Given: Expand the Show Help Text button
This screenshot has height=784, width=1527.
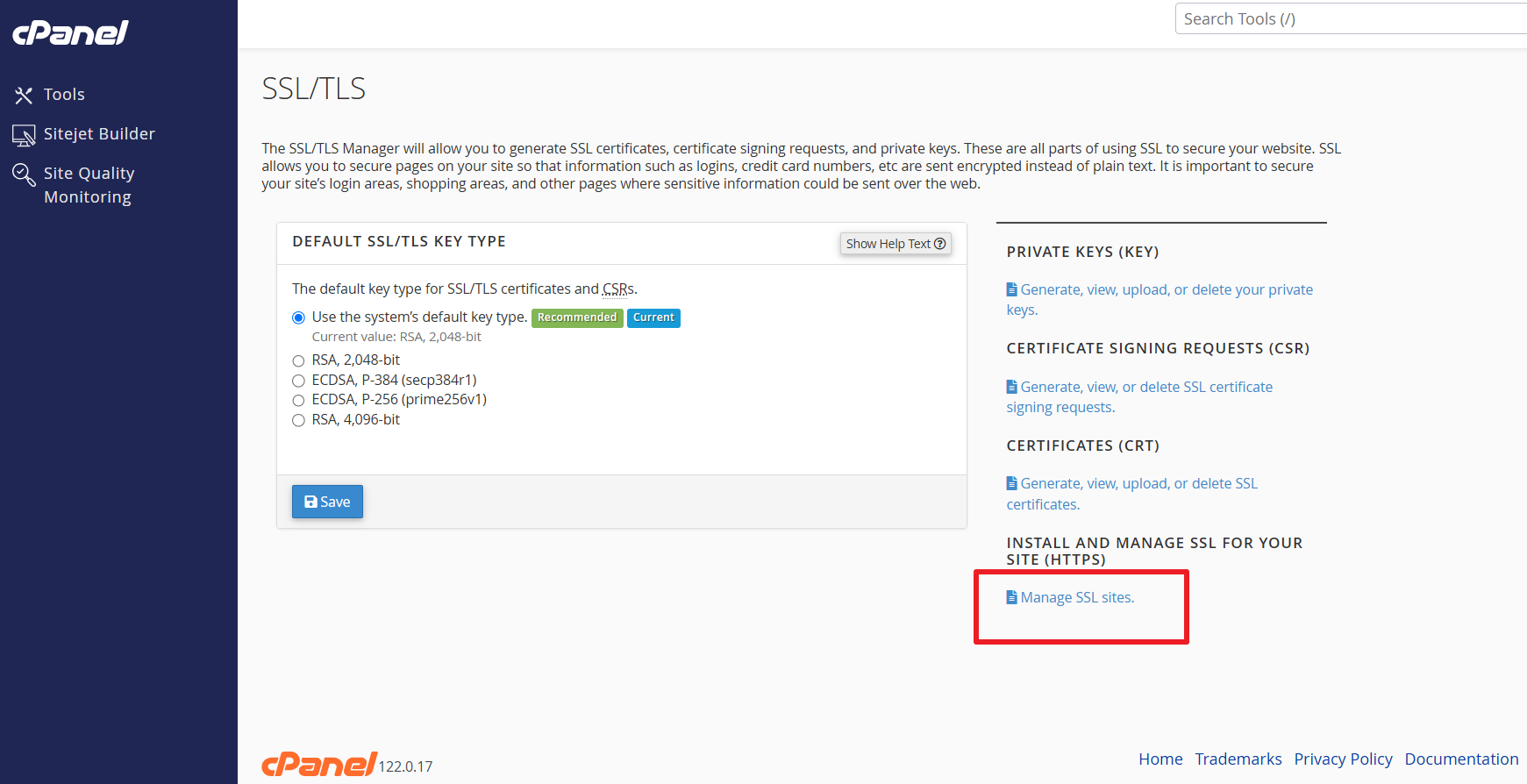Looking at the screenshot, I should (895, 244).
